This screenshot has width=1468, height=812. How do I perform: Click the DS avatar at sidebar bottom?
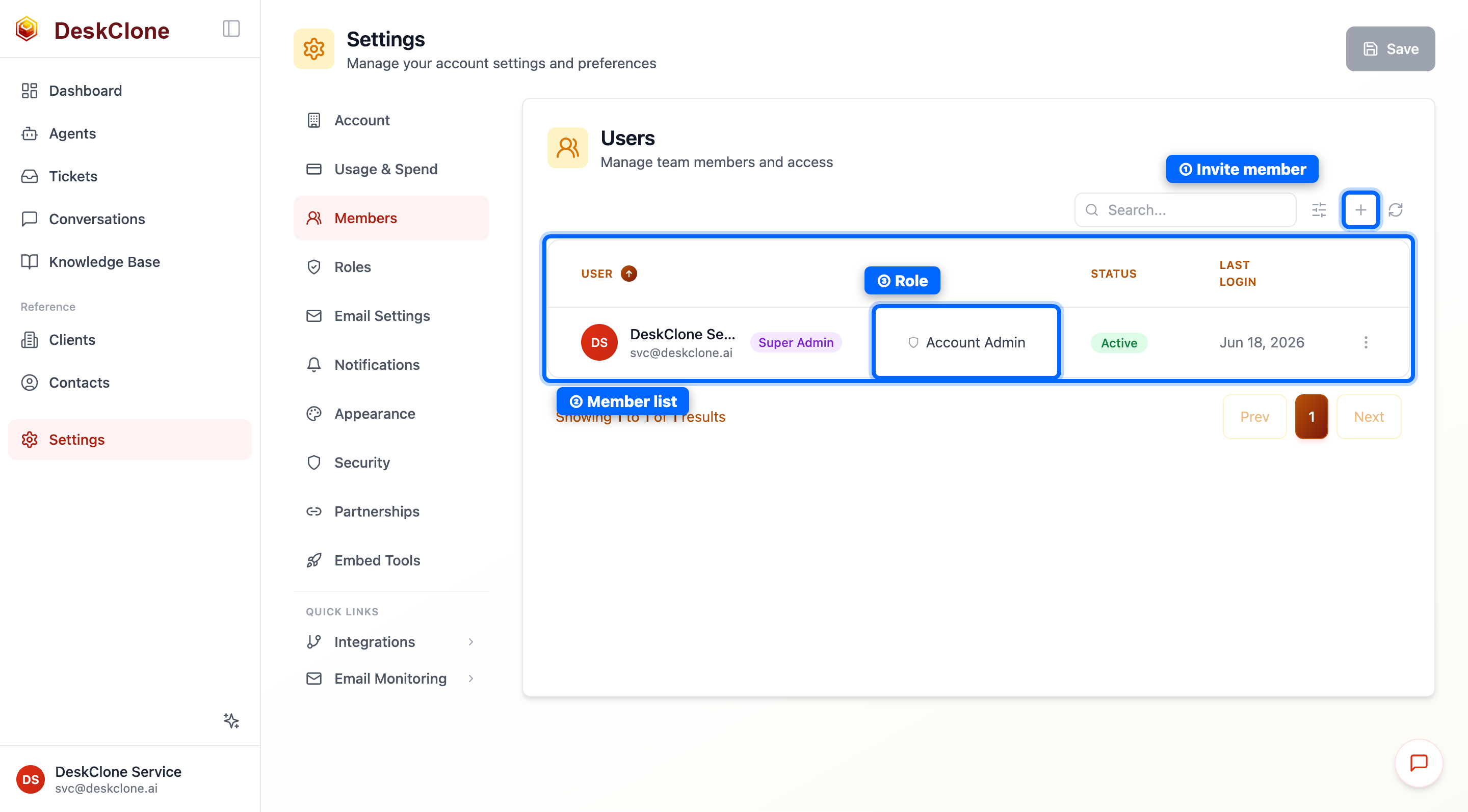(x=30, y=779)
